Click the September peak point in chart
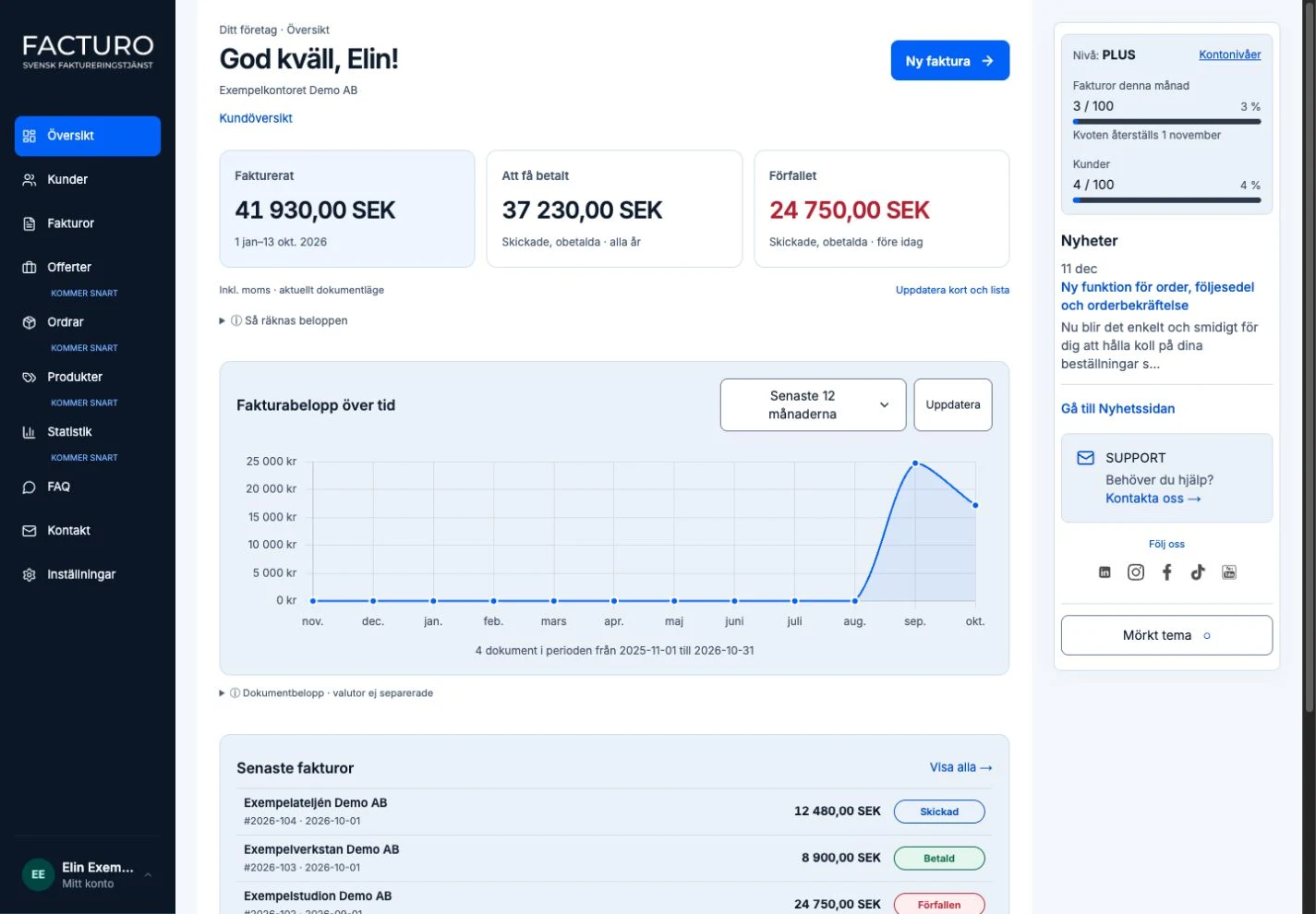Viewport: 1316px width, 914px height. pos(915,463)
